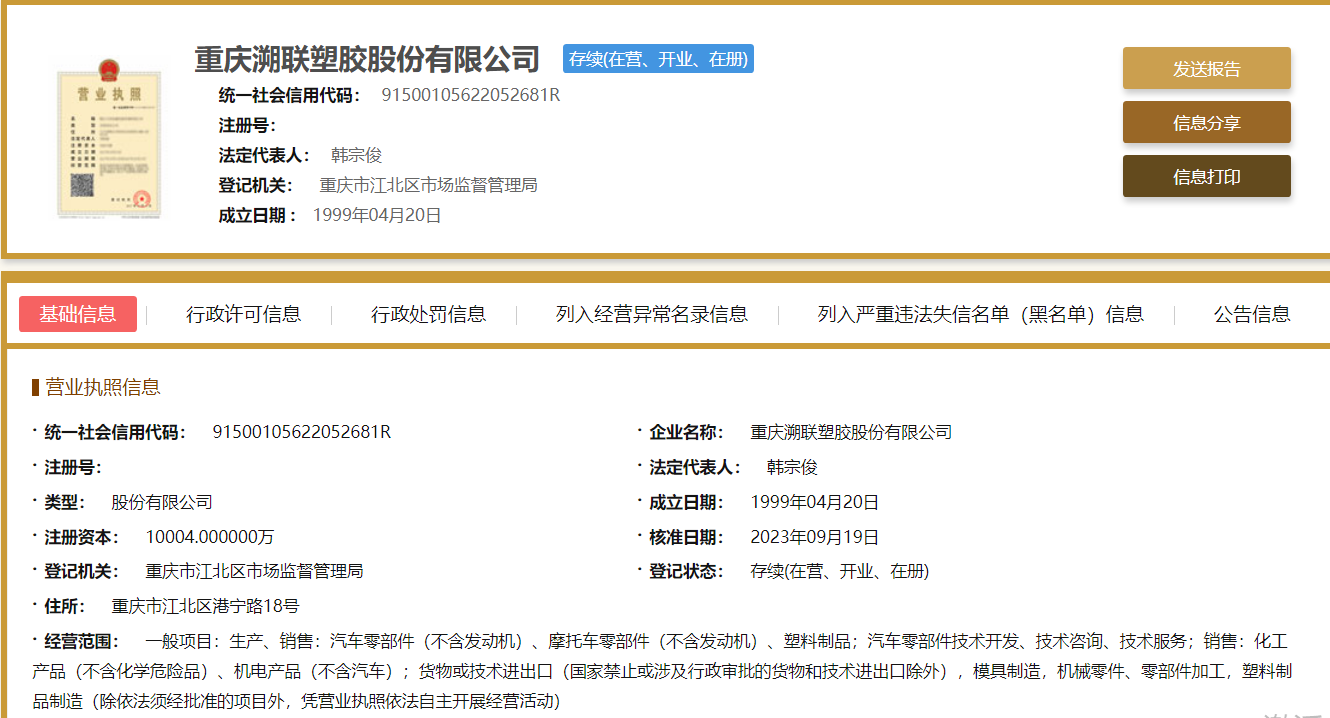
Task: Click the 住所 address 重庆市江北区港宁路18号
Action: pos(205,606)
